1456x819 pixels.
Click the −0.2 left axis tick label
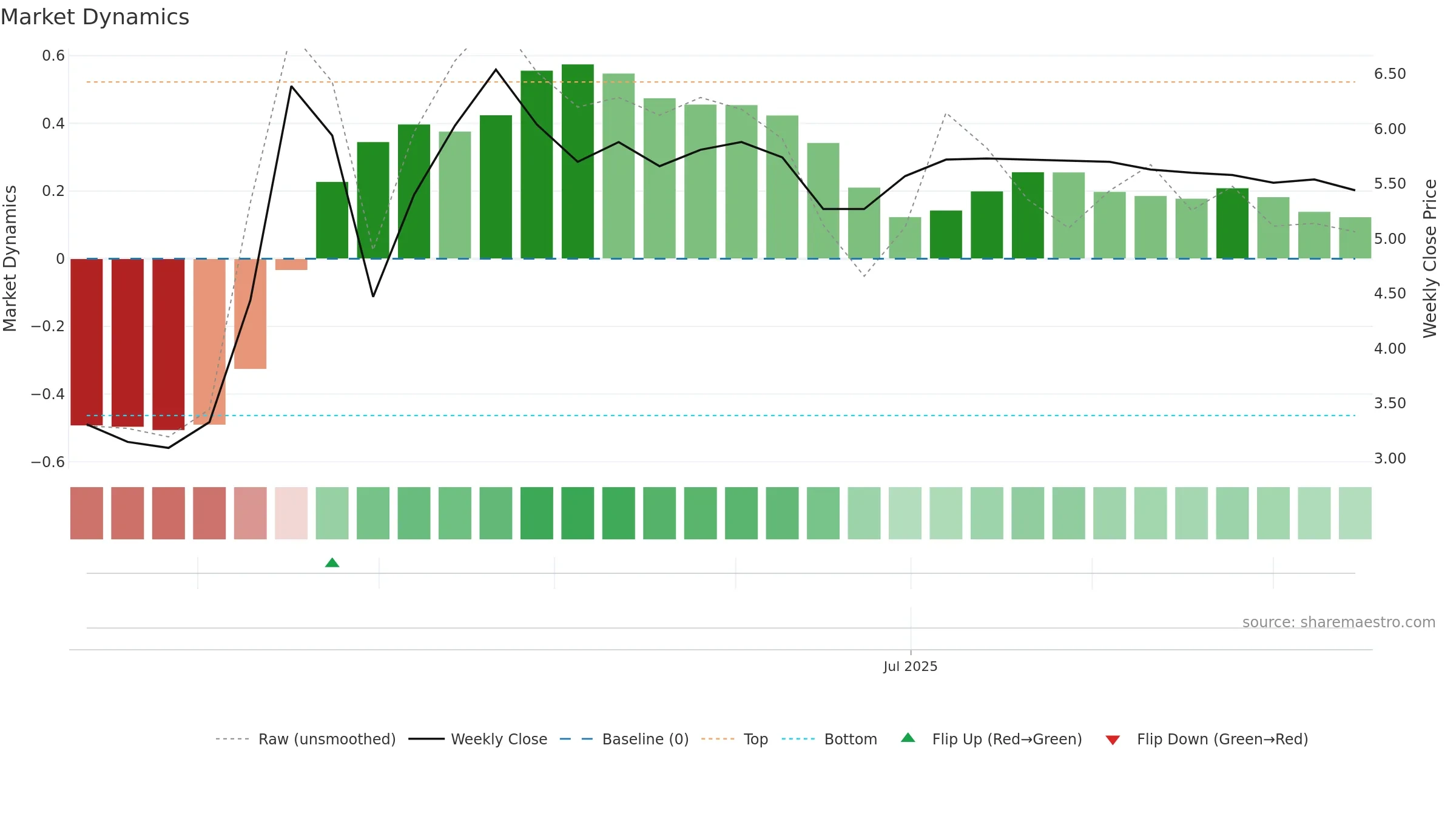click(48, 326)
